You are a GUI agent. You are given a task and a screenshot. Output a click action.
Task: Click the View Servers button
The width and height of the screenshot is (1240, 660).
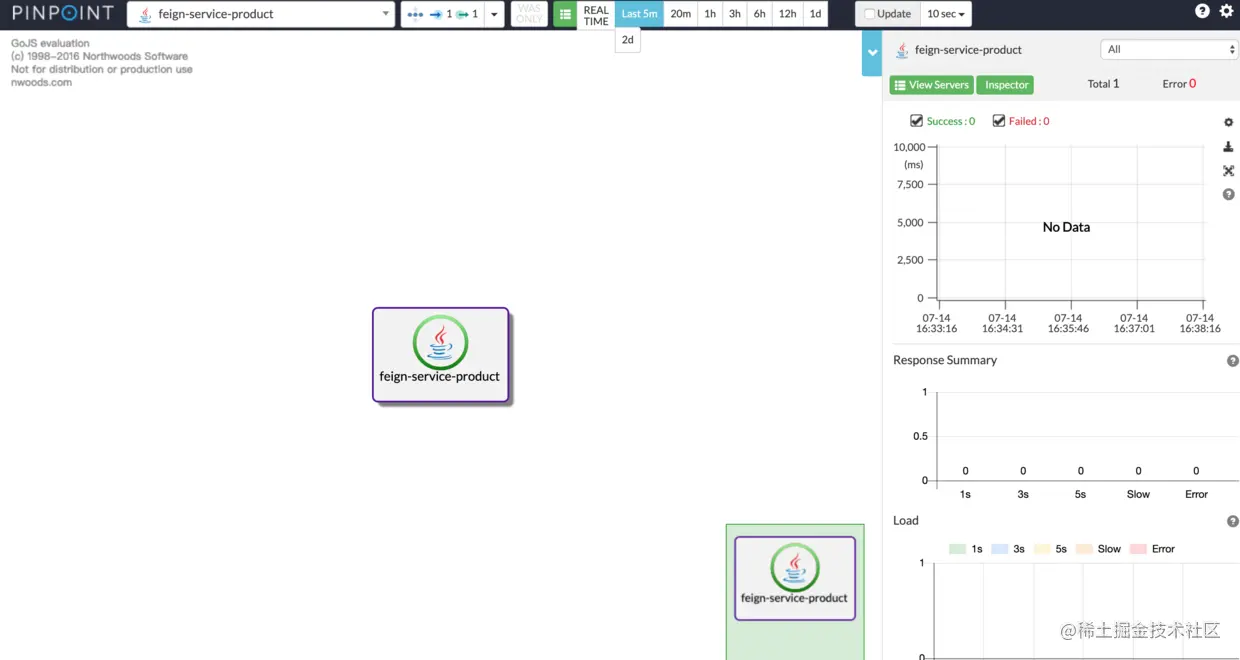[931, 85]
